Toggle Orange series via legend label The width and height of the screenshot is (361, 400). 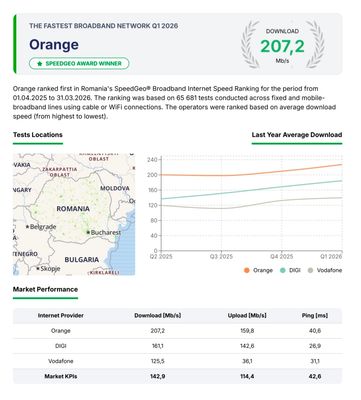click(263, 270)
